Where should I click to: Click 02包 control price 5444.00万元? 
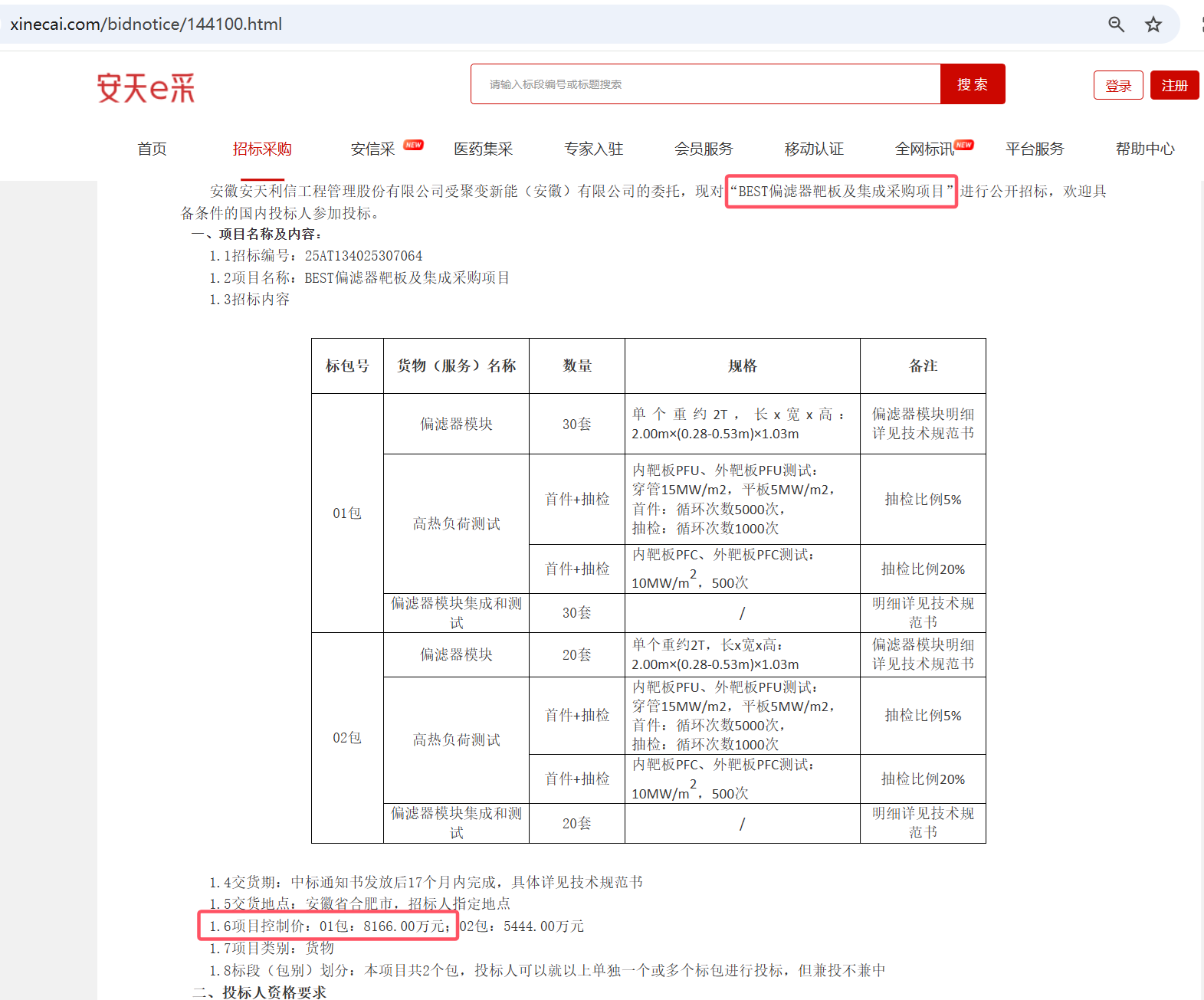(543, 926)
